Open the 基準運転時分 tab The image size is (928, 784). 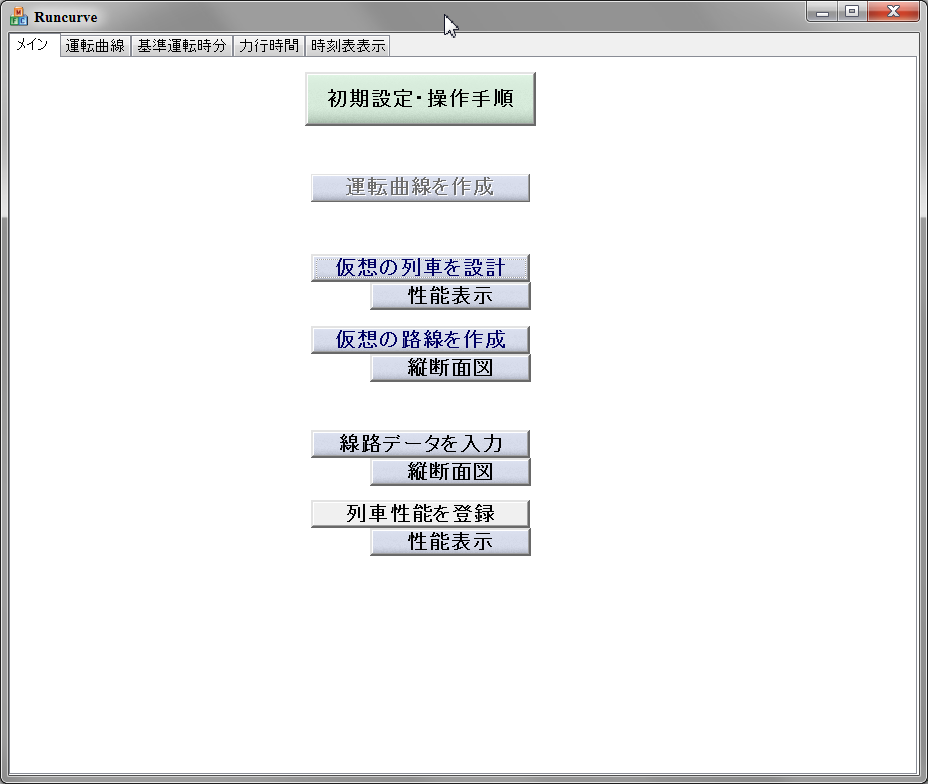(181, 46)
